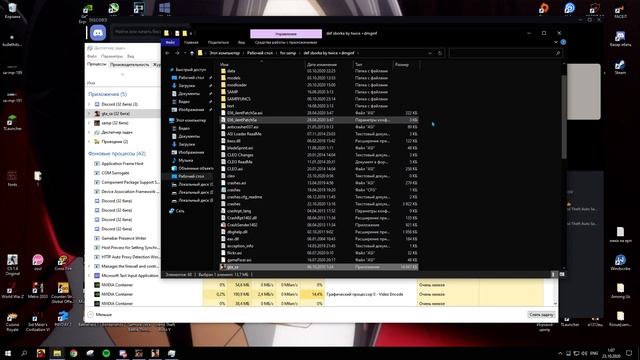640x360 pixels.
Task: Expand gta_sa (32 бита) in Task Manager
Action: (x=89, y=114)
